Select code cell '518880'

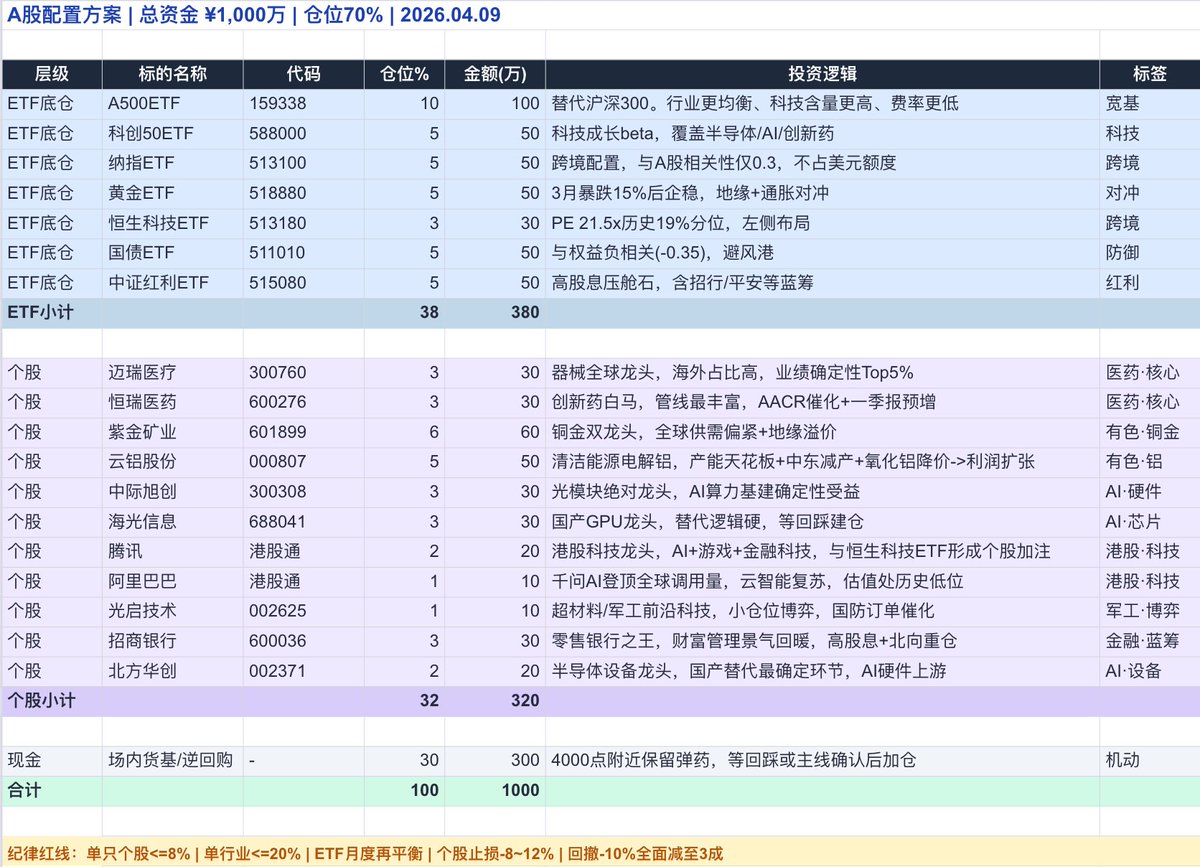tap(303, 193)
